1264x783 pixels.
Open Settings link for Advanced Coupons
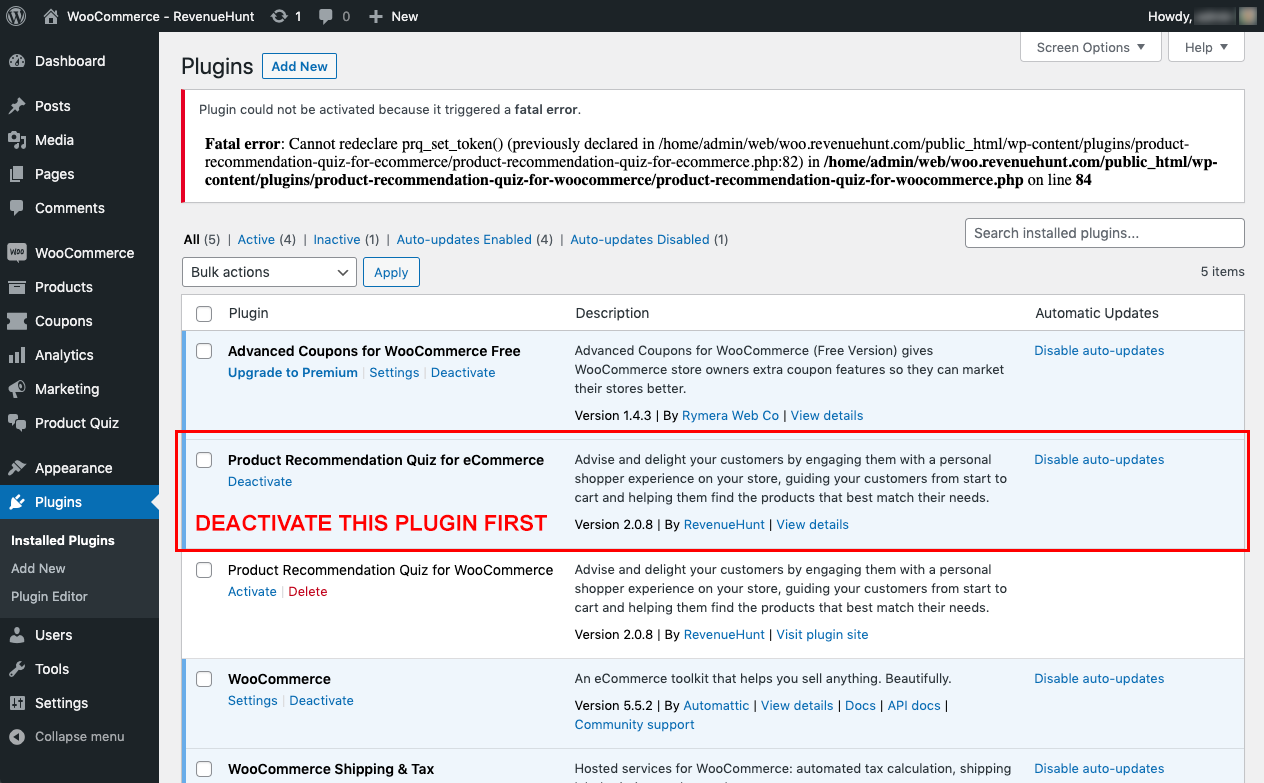(394, 373)
